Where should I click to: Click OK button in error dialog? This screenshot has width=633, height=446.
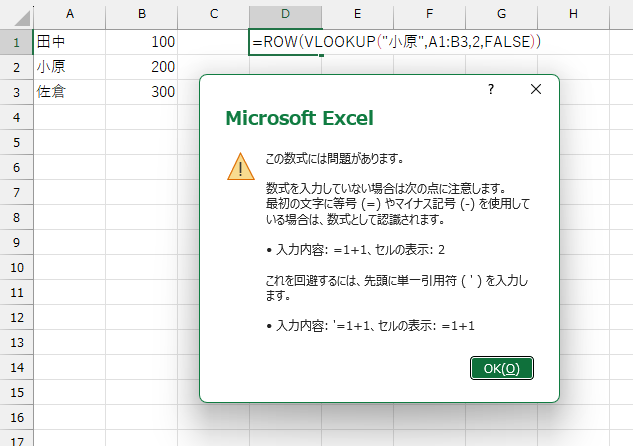point(501,368)
